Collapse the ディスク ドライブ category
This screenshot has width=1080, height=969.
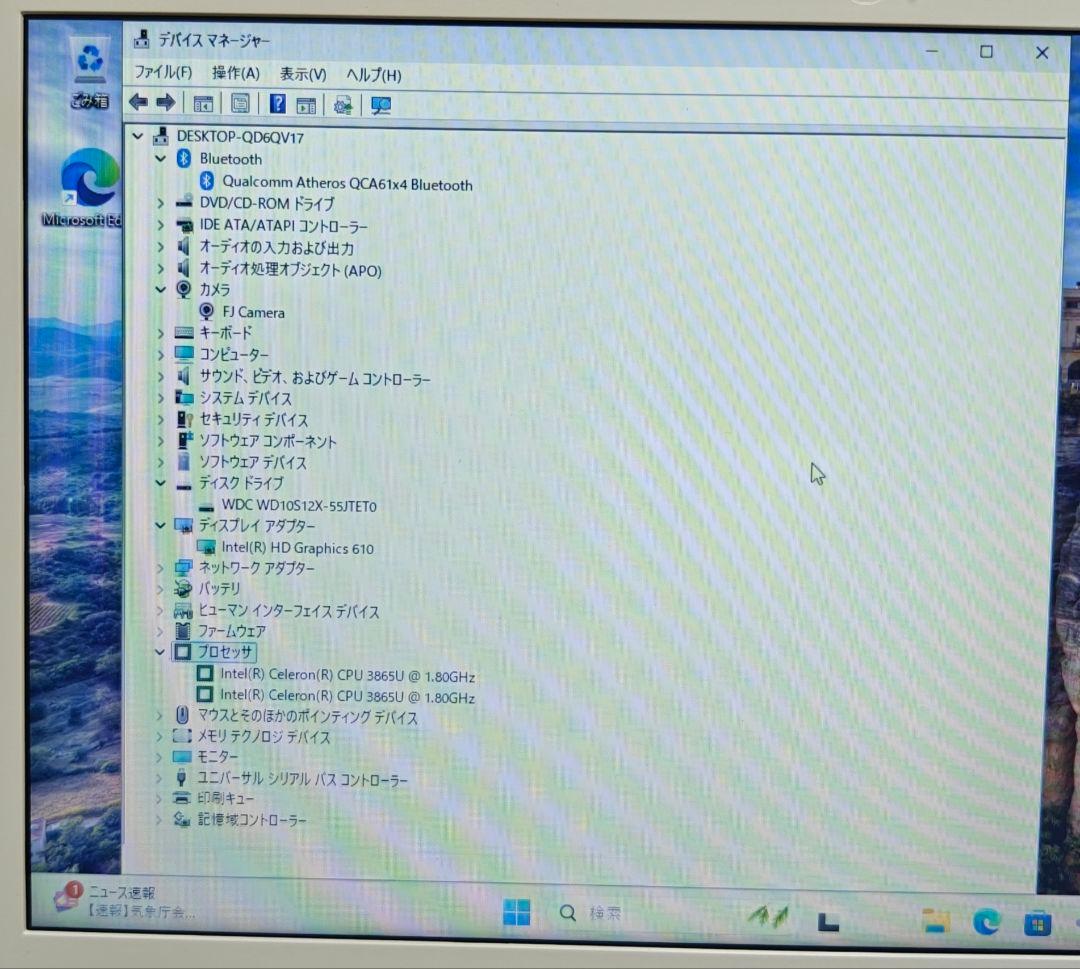pos(160,483)
